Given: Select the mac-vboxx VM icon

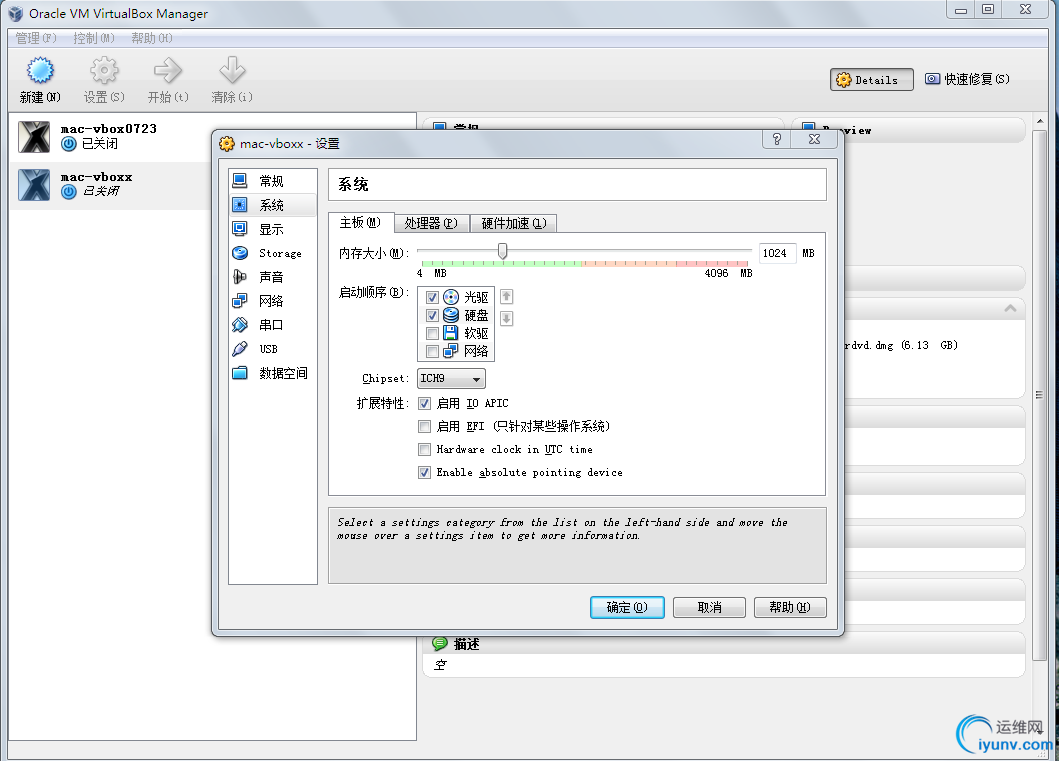Looking at the screenshot, I should [34, 185].
